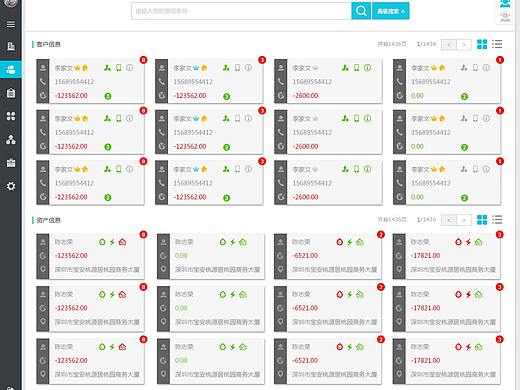The image size is (520, 390).
Task: Click the 1/1436 page indicator in 客户信息
Action: 426,44
